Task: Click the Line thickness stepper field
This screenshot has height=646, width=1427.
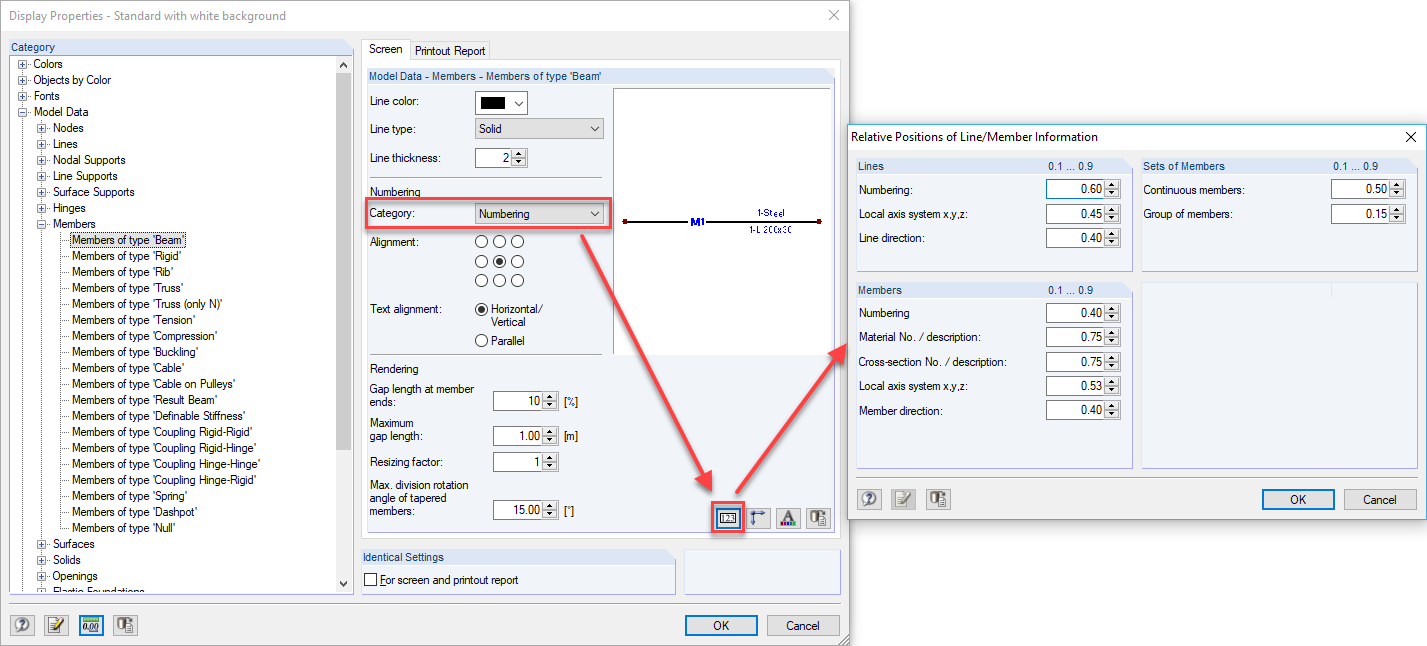Action: coord(501,157)
